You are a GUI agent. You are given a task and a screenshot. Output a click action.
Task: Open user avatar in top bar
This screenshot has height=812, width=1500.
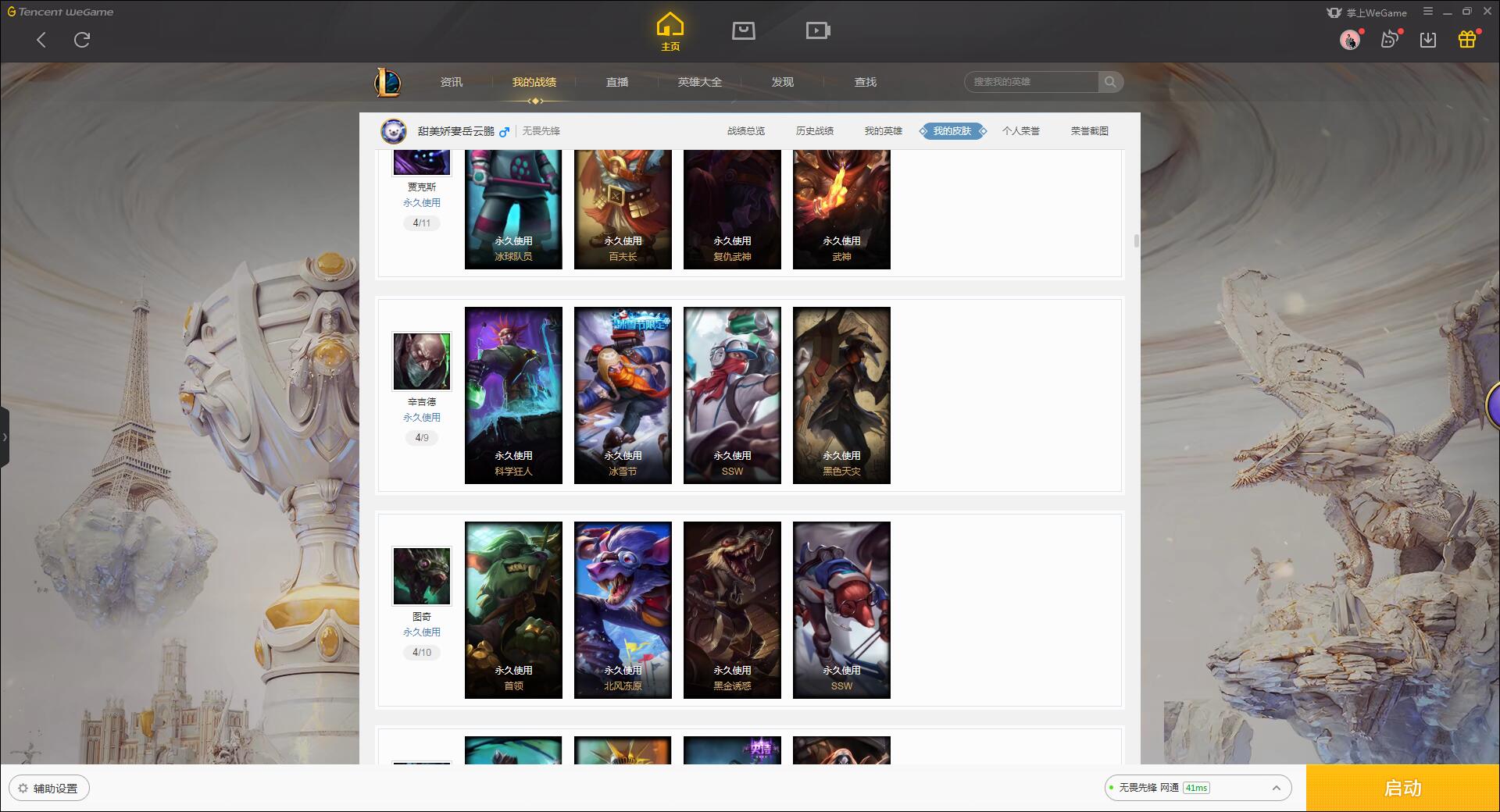1349,40
